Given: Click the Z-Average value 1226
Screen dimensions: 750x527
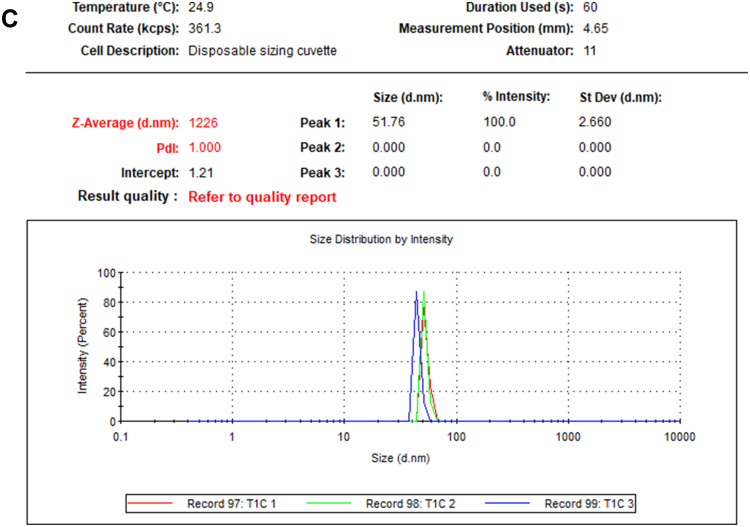Looking at the screenshot, I should [203, 122].
